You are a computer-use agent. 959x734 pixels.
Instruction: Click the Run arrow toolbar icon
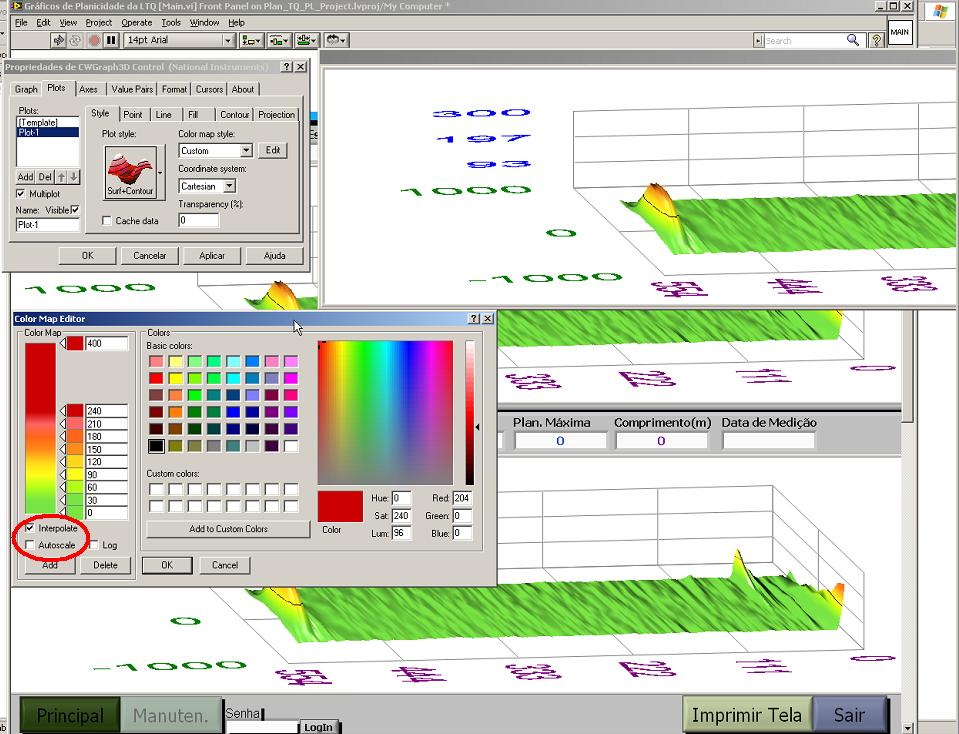tap(59, 40)
